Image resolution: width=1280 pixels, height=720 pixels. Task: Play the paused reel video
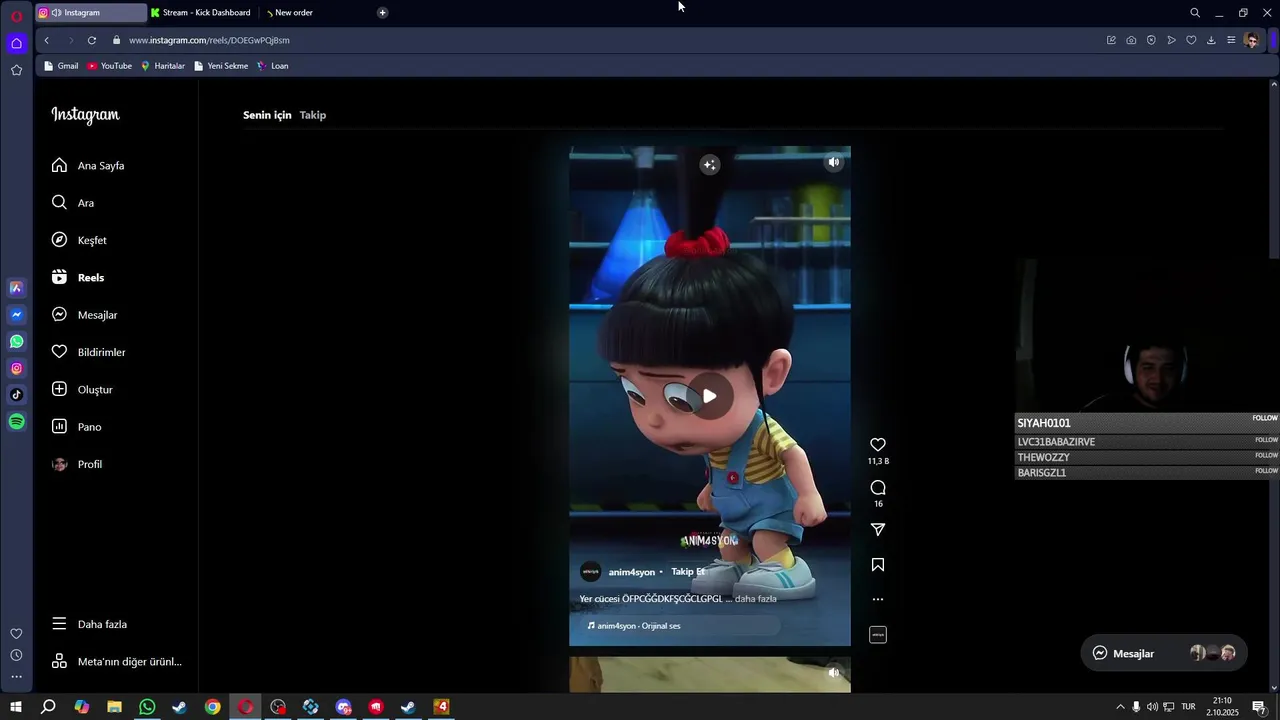tap(710, 396)
